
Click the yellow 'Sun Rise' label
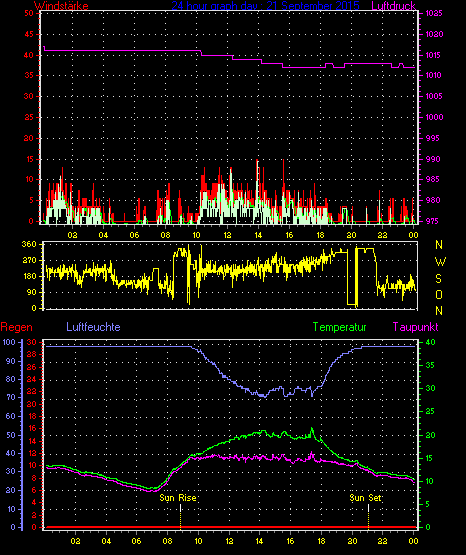click(x=178, y=498)
